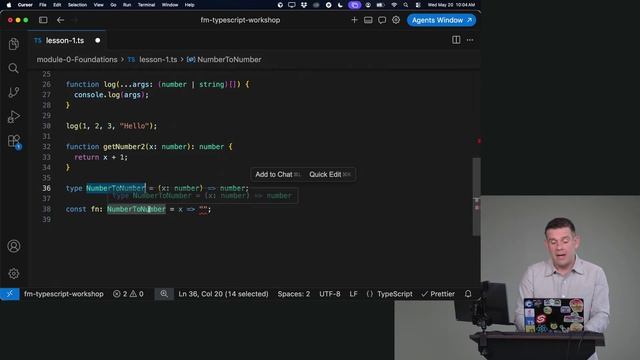
Task: Open the Search view in the sidebar
Action: (13, 68)
